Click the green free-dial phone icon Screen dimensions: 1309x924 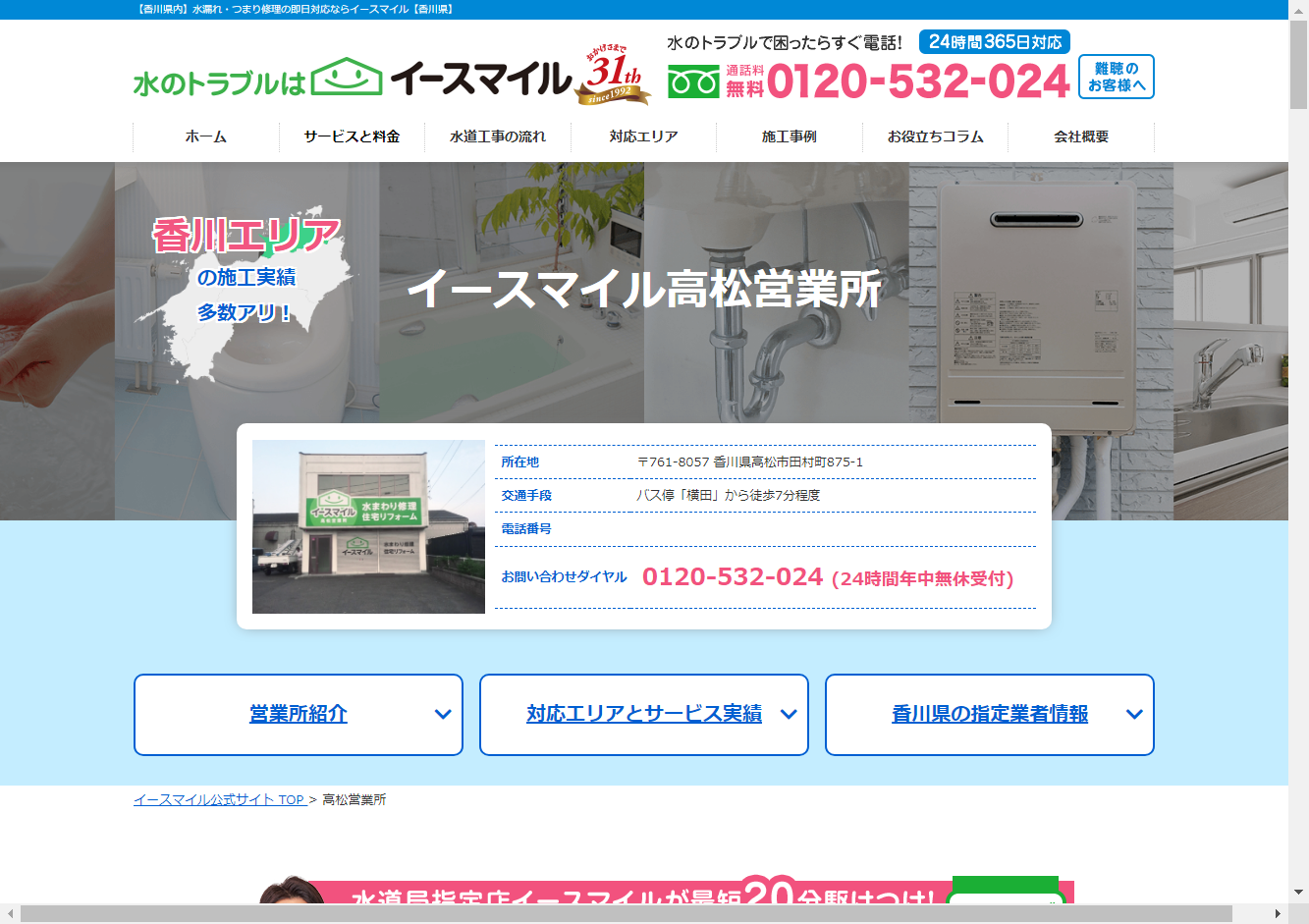click(x=693, y=82)
